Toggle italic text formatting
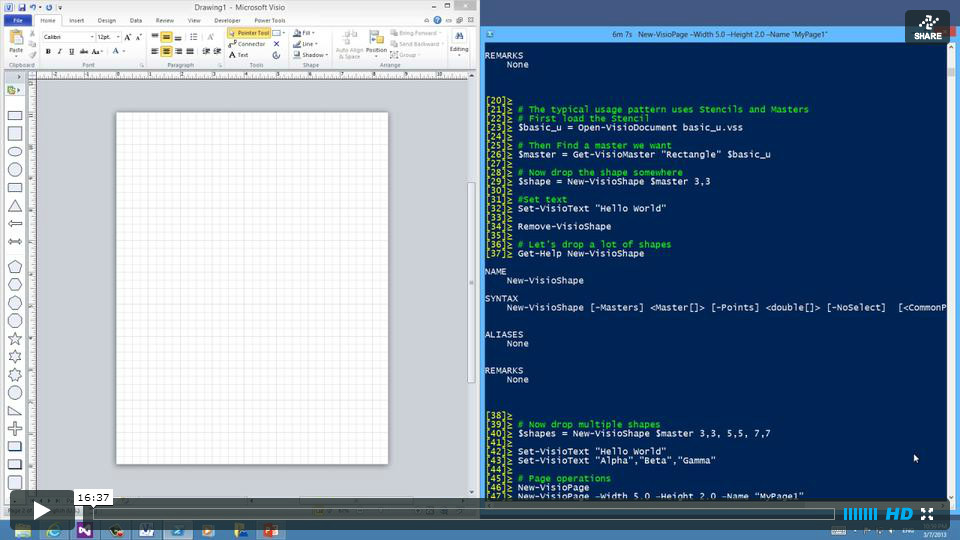This screenshot has width=960, height=540. 58,51
